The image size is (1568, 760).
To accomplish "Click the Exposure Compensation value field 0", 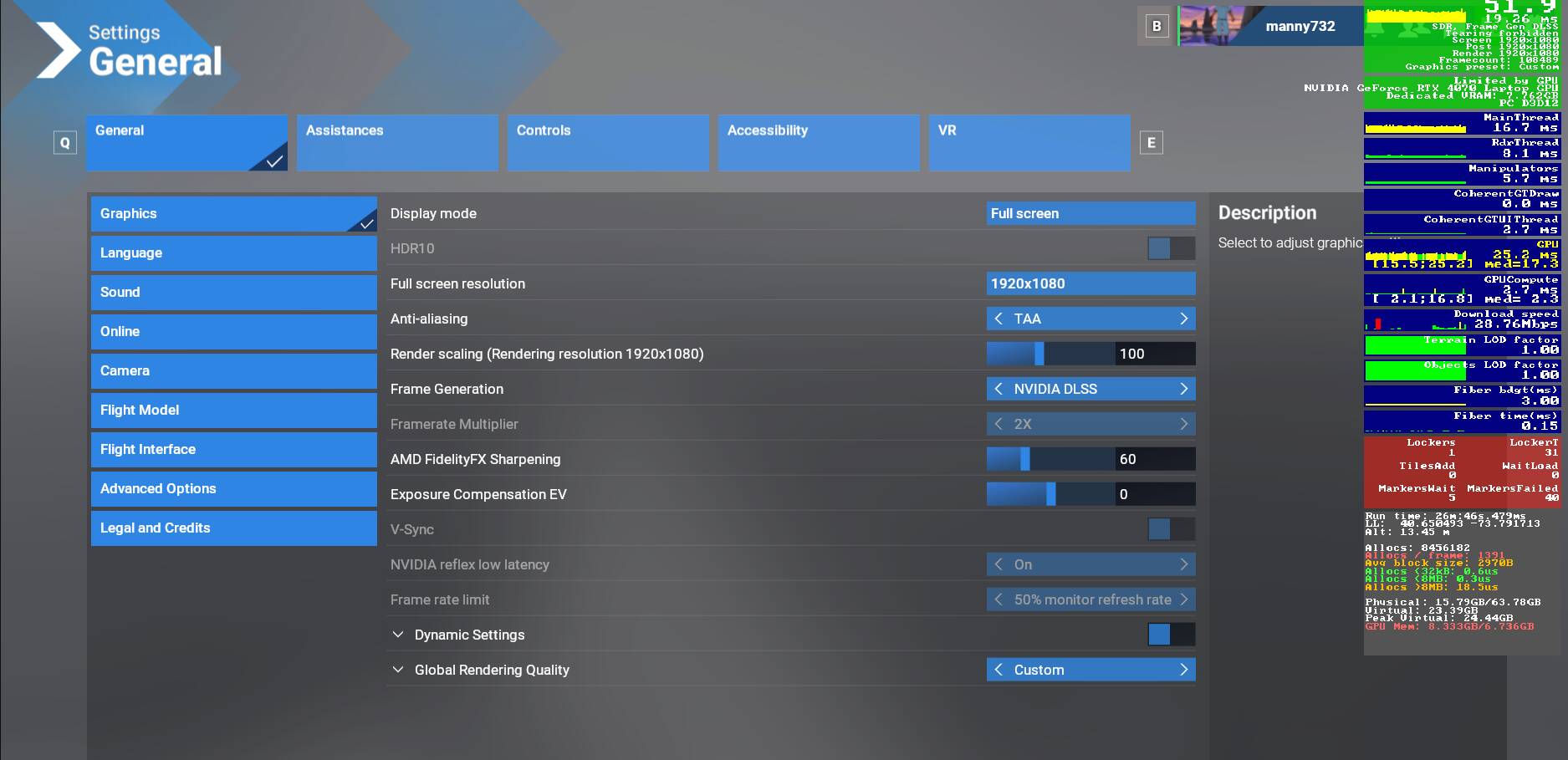I will (1155, 494).
